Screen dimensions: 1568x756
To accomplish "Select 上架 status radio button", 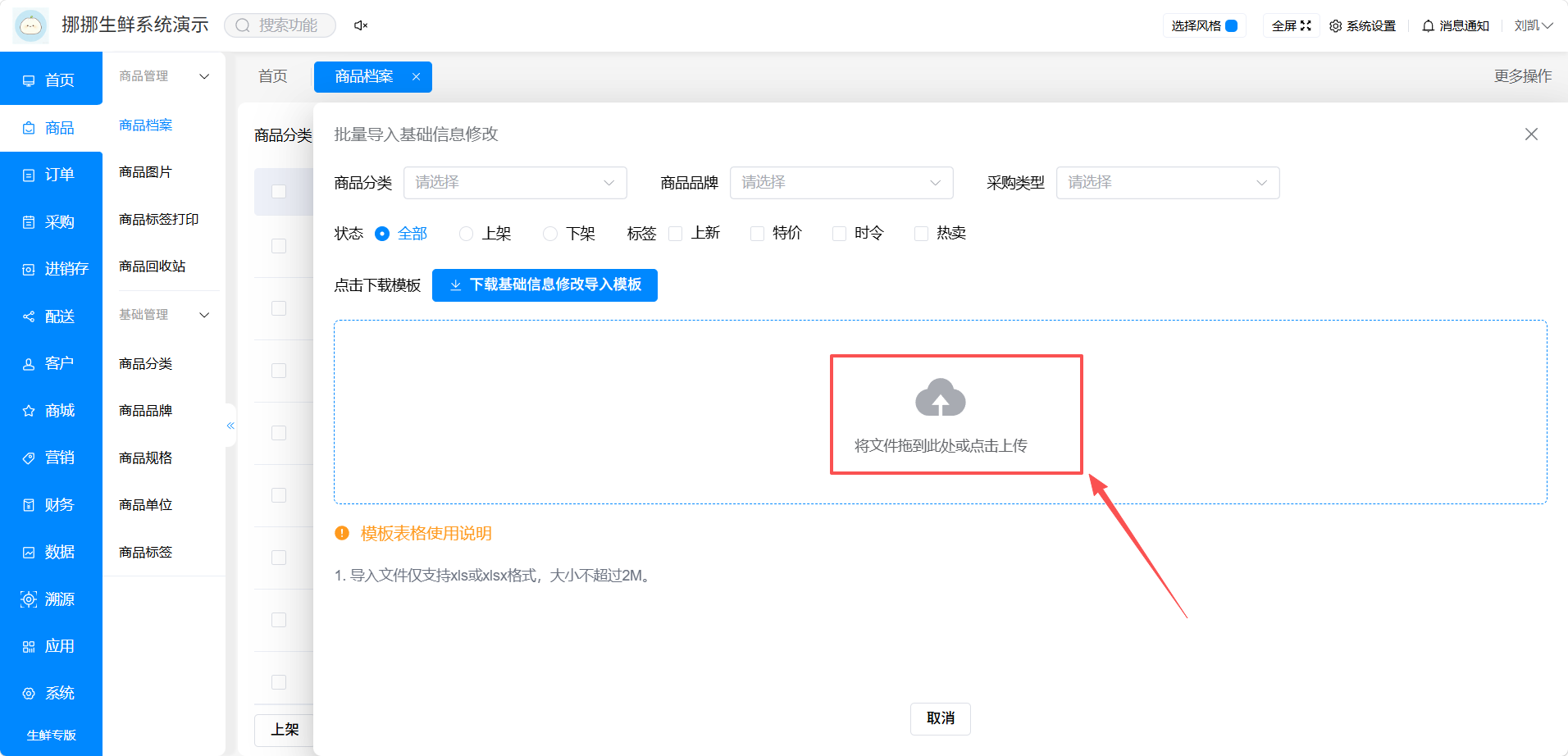I will pos(466,234).
